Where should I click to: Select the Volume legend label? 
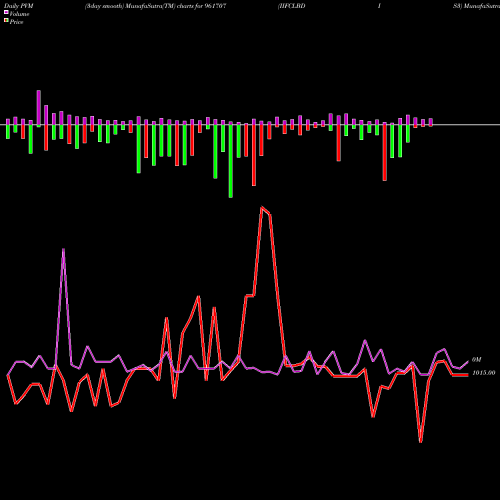click(19, 14)
